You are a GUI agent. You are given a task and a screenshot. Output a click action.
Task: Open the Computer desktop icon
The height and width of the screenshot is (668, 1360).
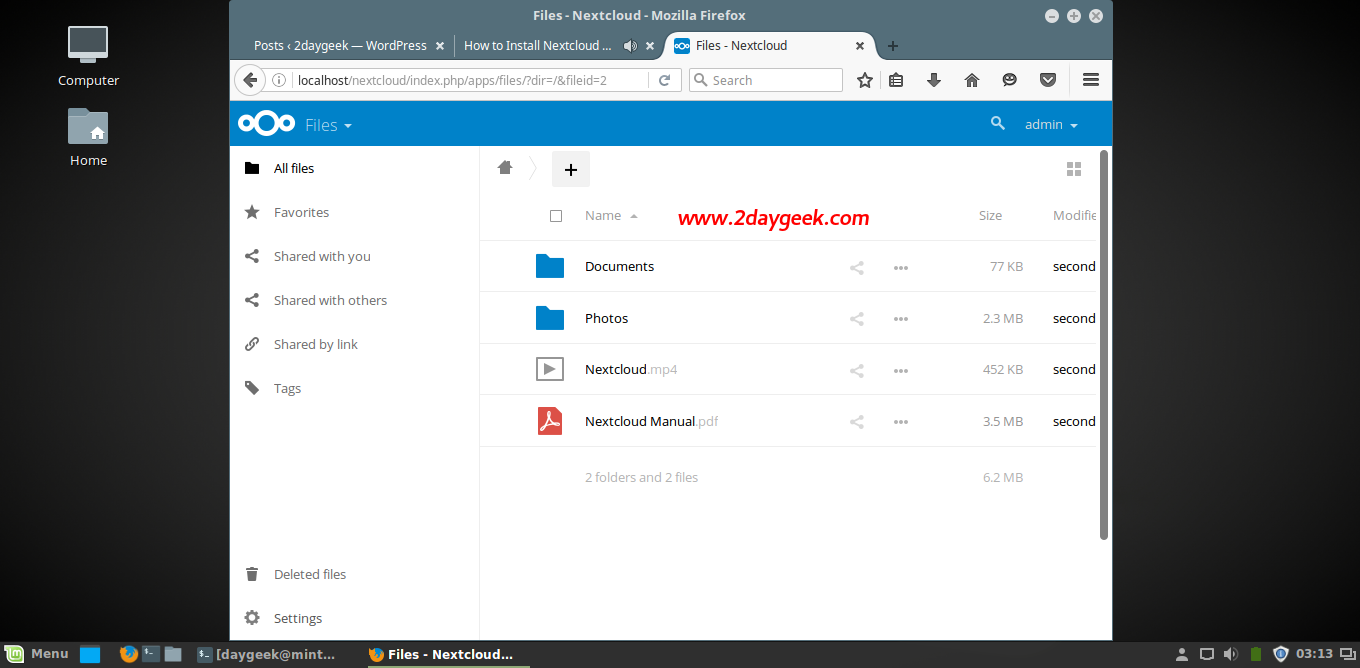(88, 57)
